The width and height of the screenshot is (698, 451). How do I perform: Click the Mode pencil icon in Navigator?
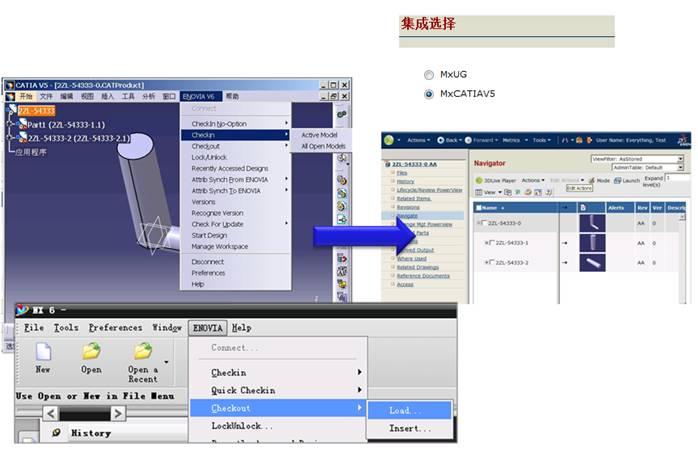[592, 180]
